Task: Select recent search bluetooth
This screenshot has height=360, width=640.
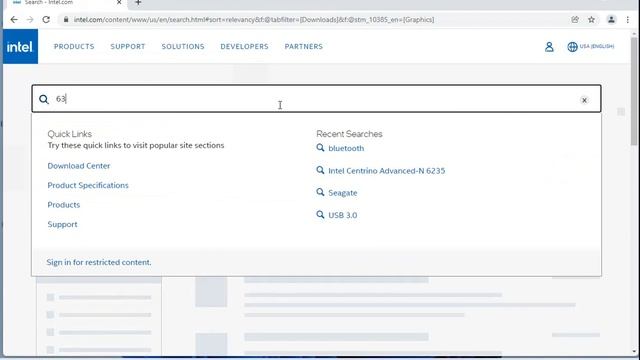Action: tap(346, 148)
